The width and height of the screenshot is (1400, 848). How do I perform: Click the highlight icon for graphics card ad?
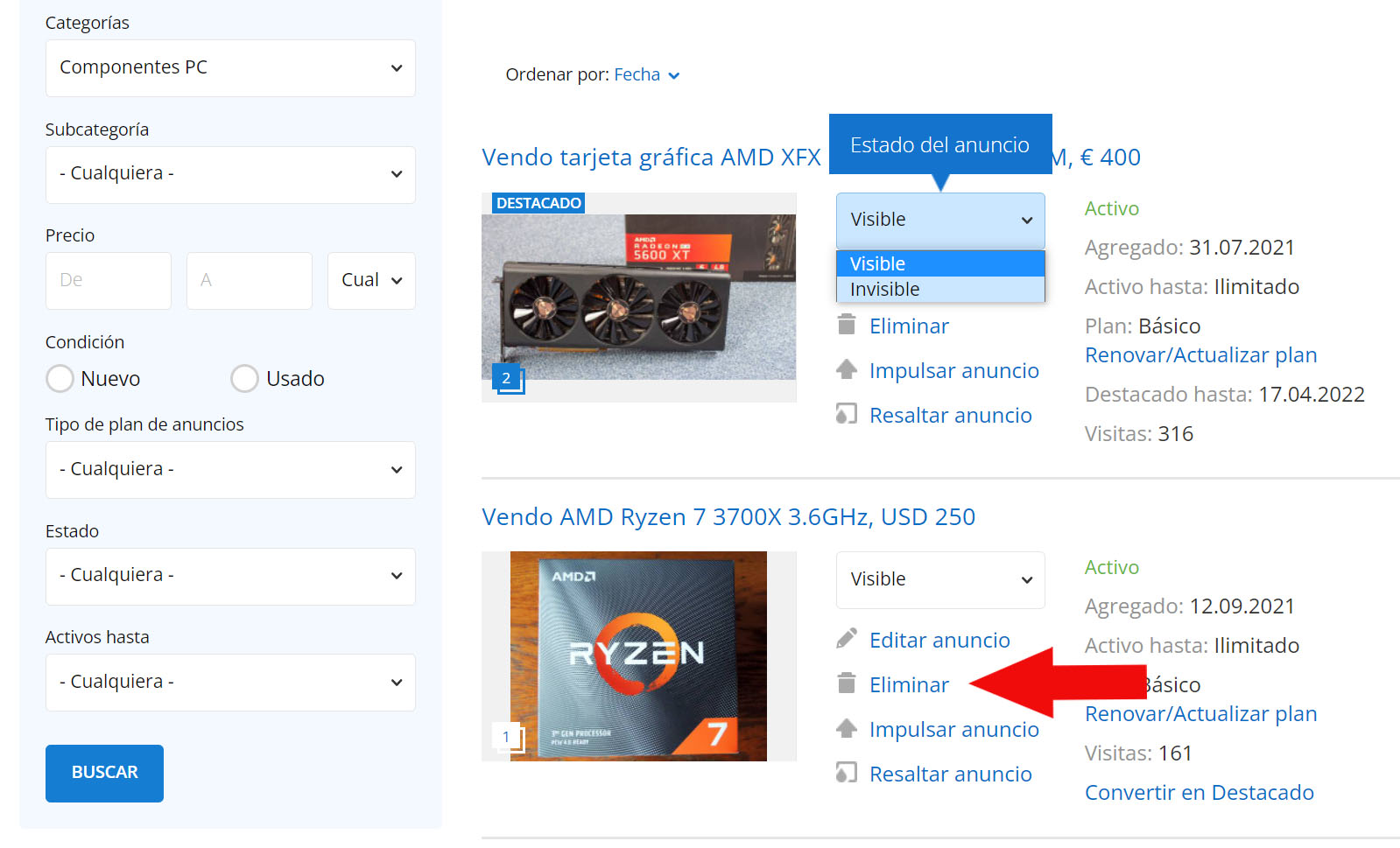[x=846, y=414]
